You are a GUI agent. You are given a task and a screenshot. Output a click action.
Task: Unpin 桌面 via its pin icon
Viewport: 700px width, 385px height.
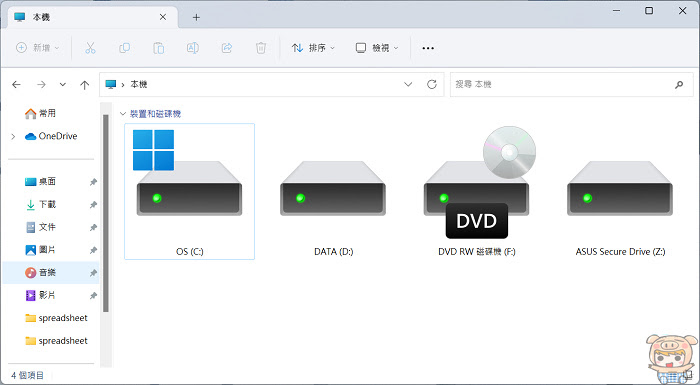click(x=93, y=182)
